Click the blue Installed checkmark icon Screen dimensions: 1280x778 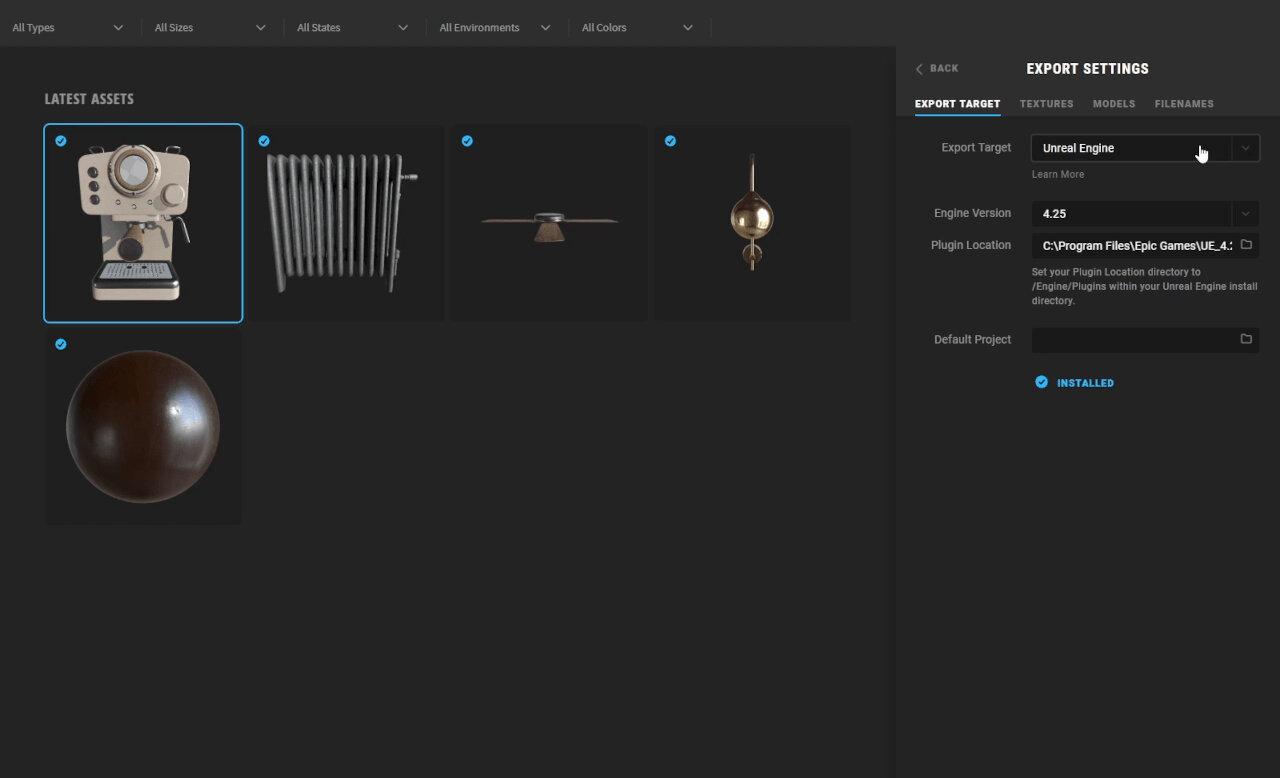coord(1041,382)
